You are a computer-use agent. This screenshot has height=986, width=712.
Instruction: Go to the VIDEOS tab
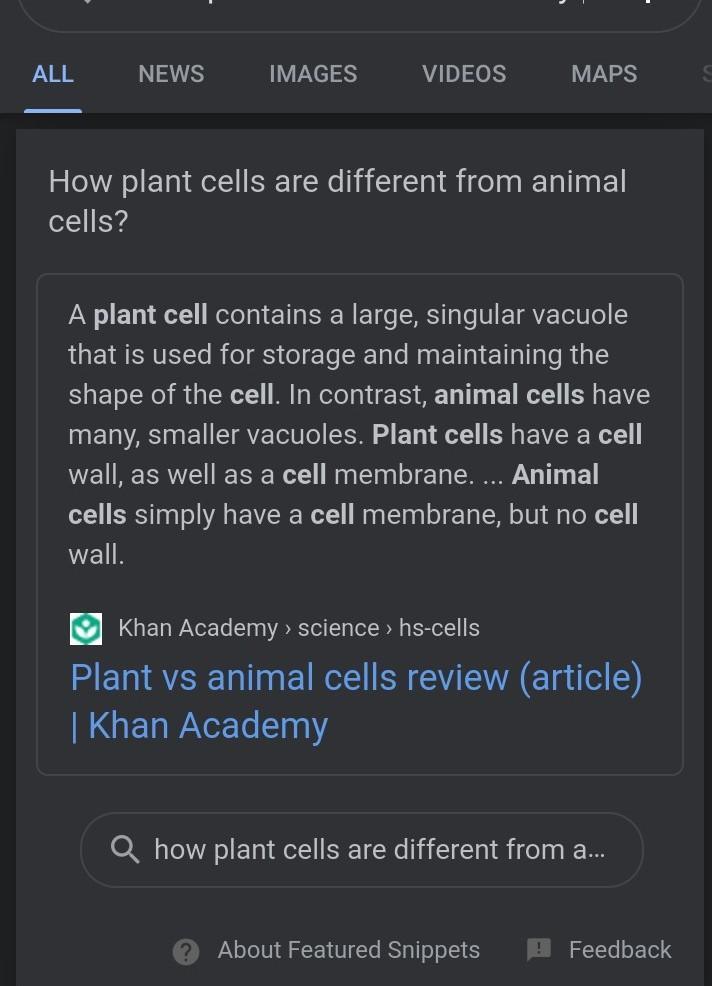coord(464,74)
